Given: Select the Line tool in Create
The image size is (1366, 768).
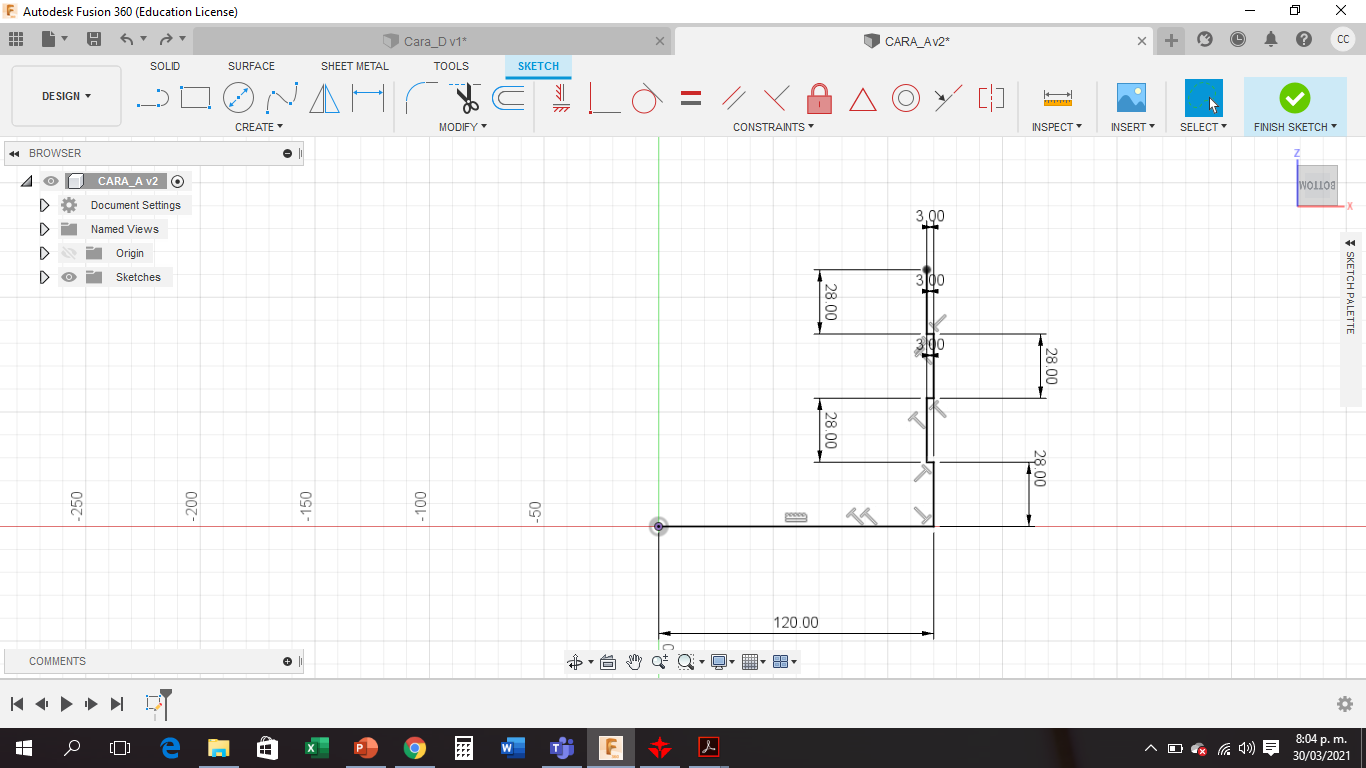Looking at the screenshot, I should click(x=153, y=98).
